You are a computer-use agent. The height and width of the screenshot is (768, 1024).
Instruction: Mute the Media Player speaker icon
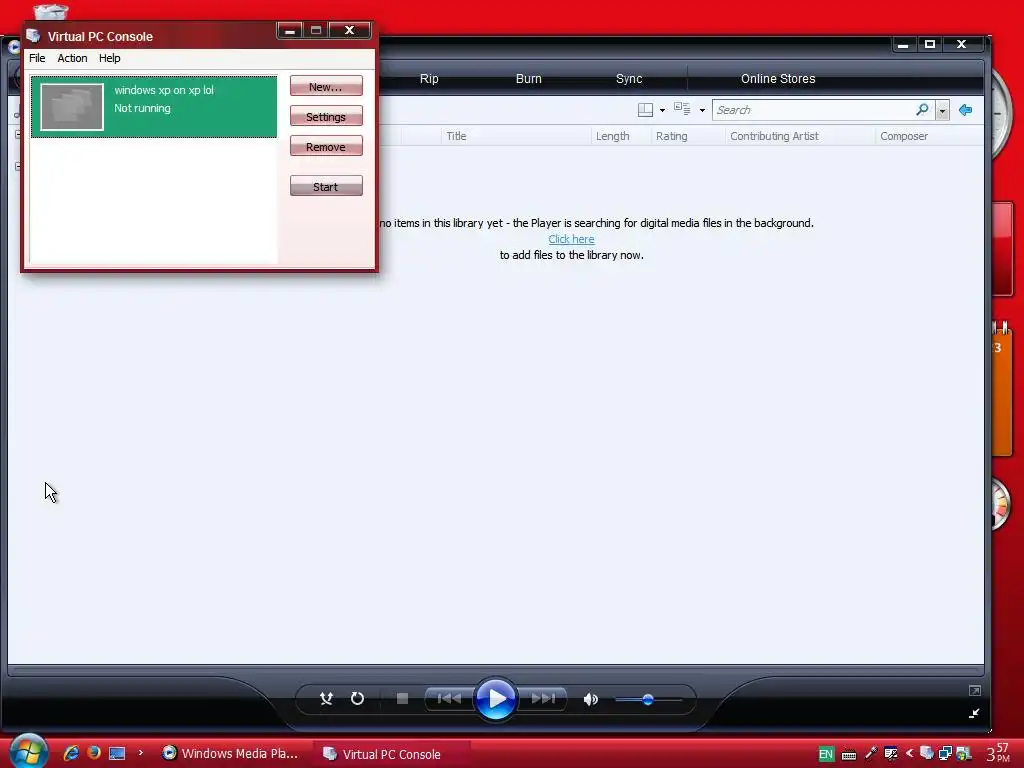tap(590, 699)
